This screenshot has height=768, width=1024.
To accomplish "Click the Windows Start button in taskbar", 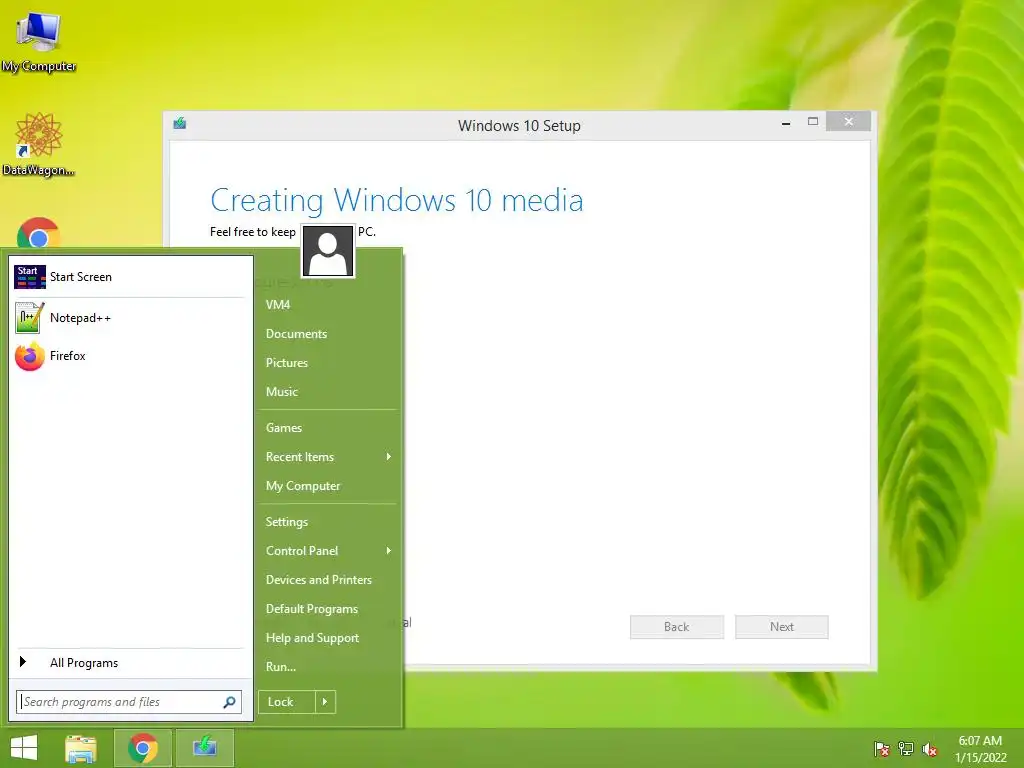I will click(24, 748).
